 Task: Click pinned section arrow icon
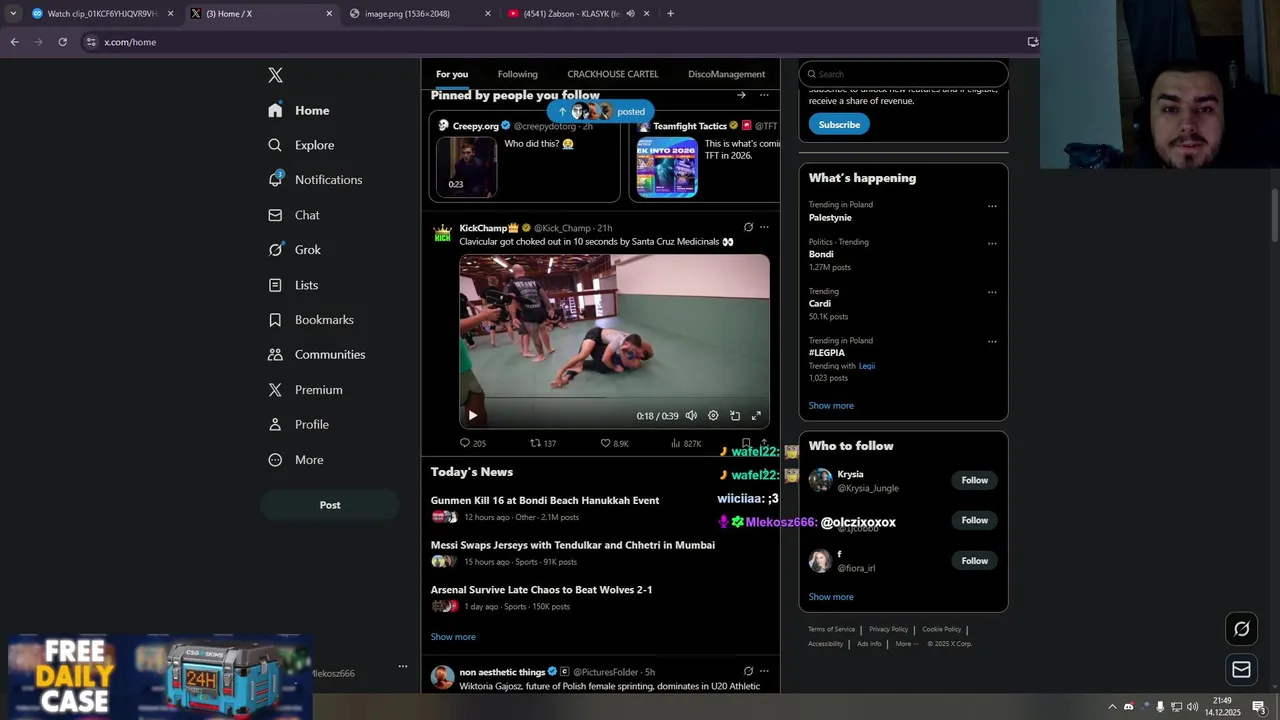click(741, 95)
